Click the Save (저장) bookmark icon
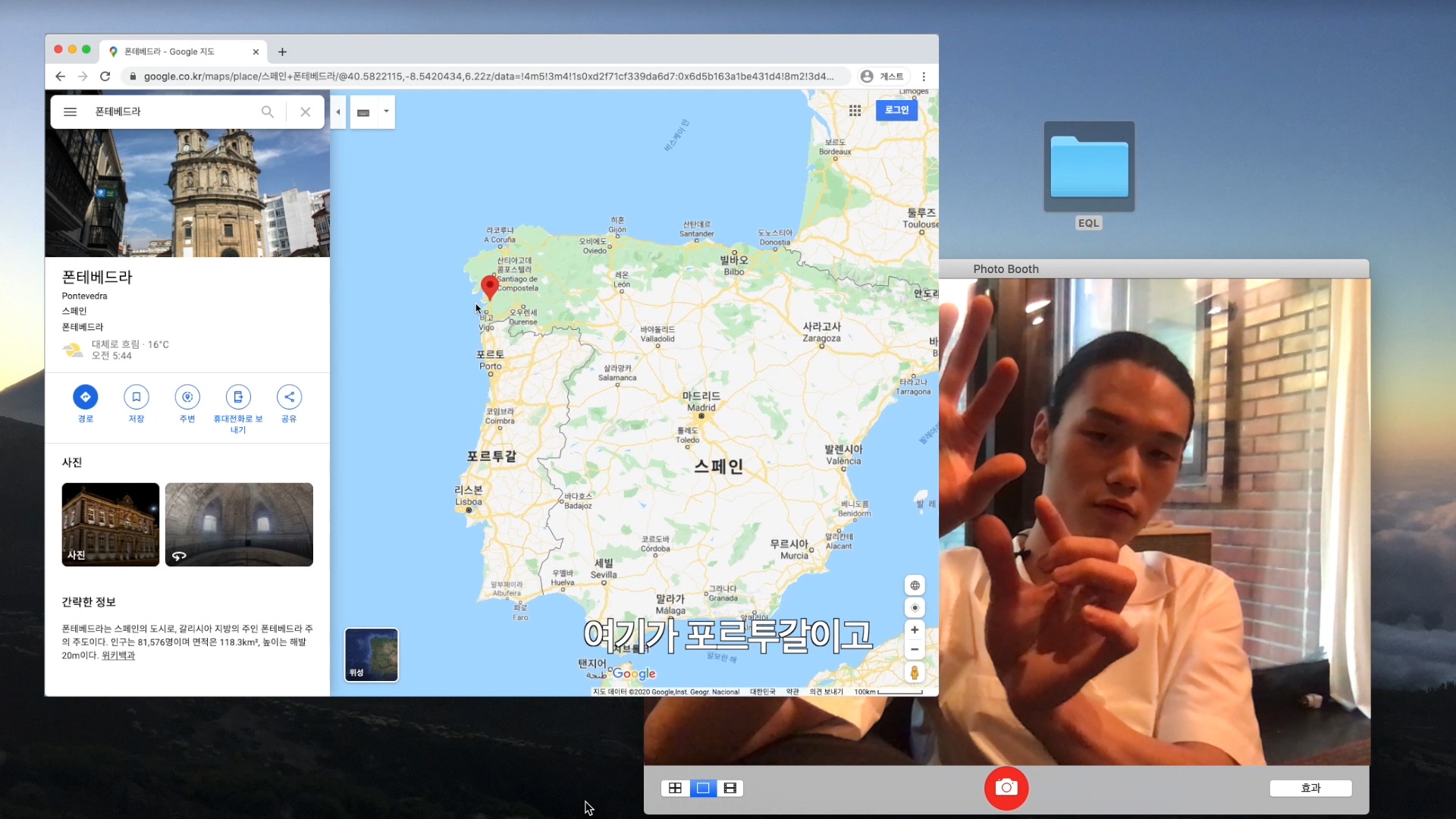The height and width of the screenshot is (819, 1456). 136,397
